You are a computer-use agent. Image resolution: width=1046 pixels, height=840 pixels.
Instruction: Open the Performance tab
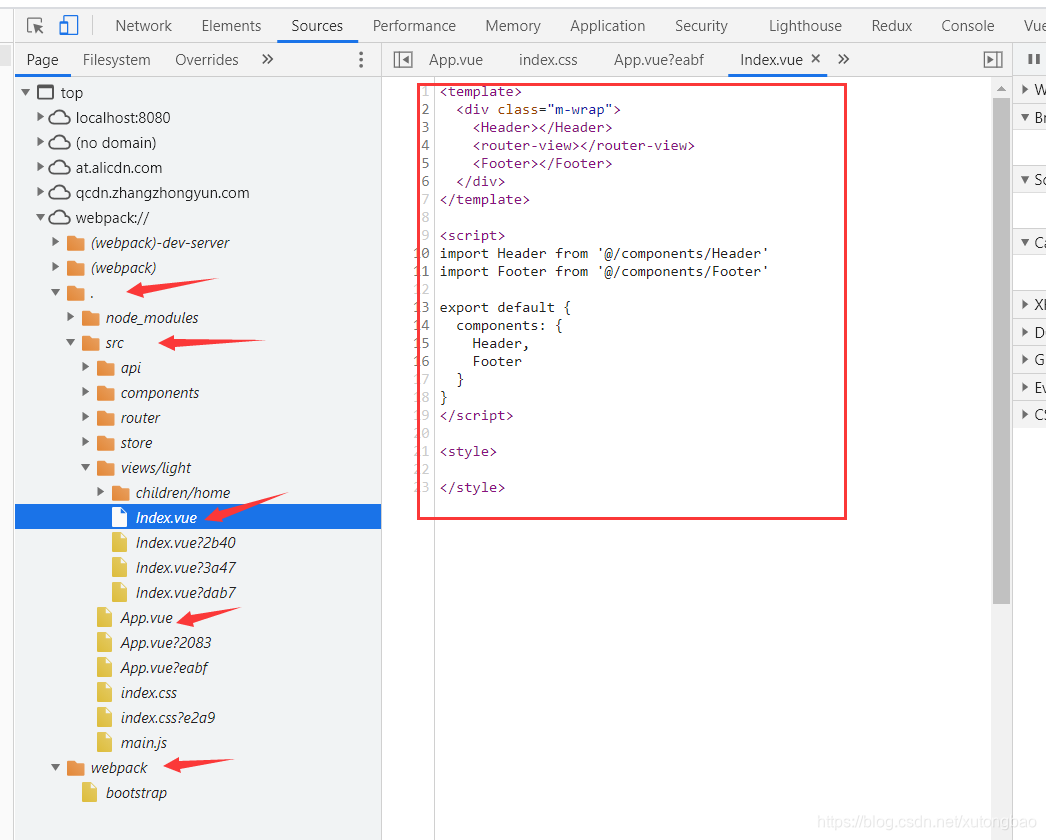414,26
